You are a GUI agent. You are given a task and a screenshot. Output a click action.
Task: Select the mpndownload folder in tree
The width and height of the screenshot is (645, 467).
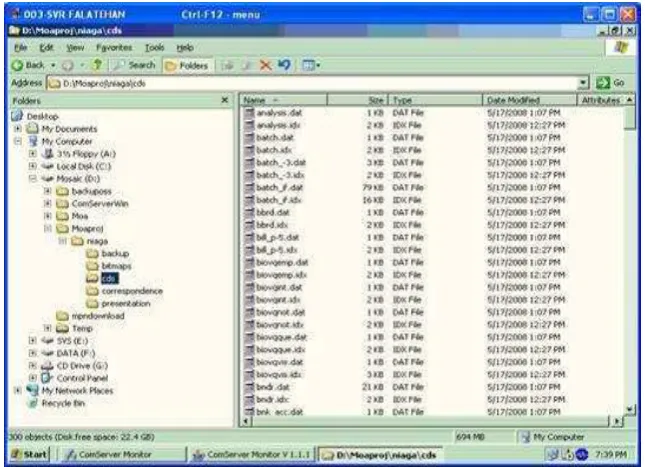98,316
